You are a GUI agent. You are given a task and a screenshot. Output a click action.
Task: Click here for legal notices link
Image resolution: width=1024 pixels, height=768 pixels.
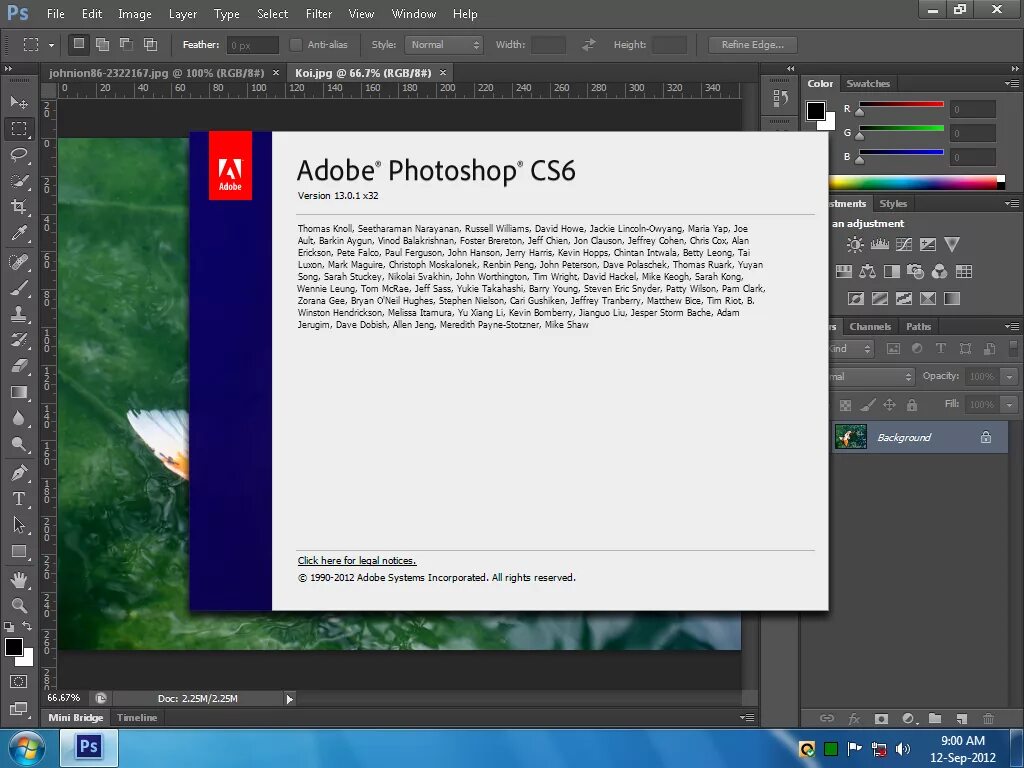click(357, 560)
